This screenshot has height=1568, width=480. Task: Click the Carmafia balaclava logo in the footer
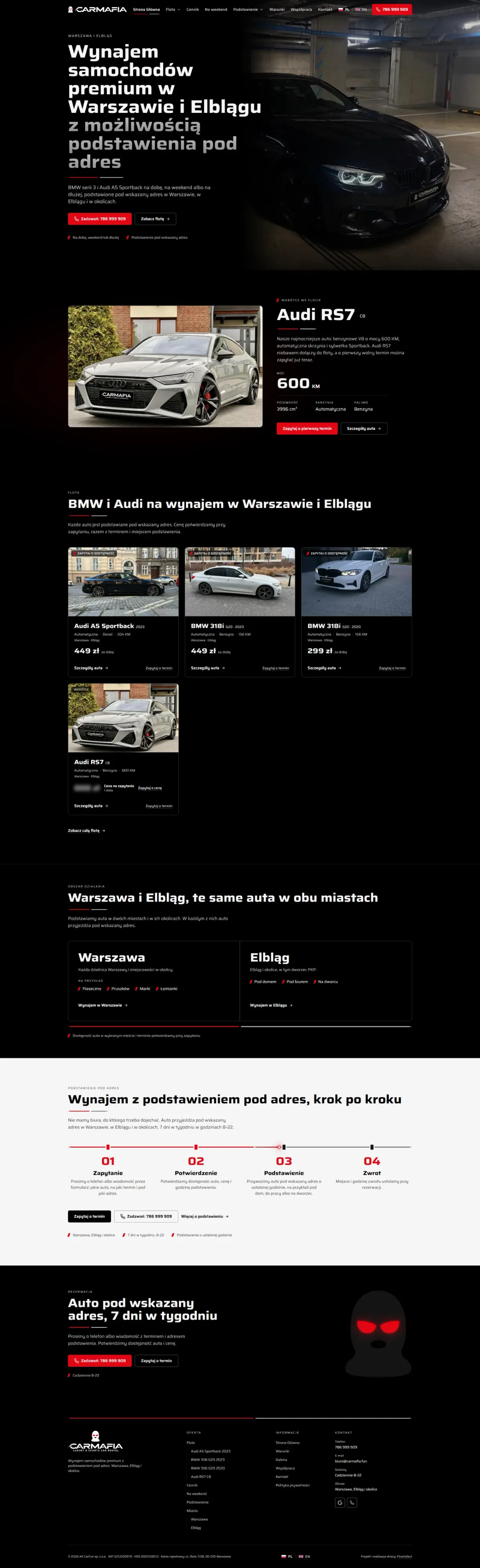pyautogui.click(x=96, y=1442)
